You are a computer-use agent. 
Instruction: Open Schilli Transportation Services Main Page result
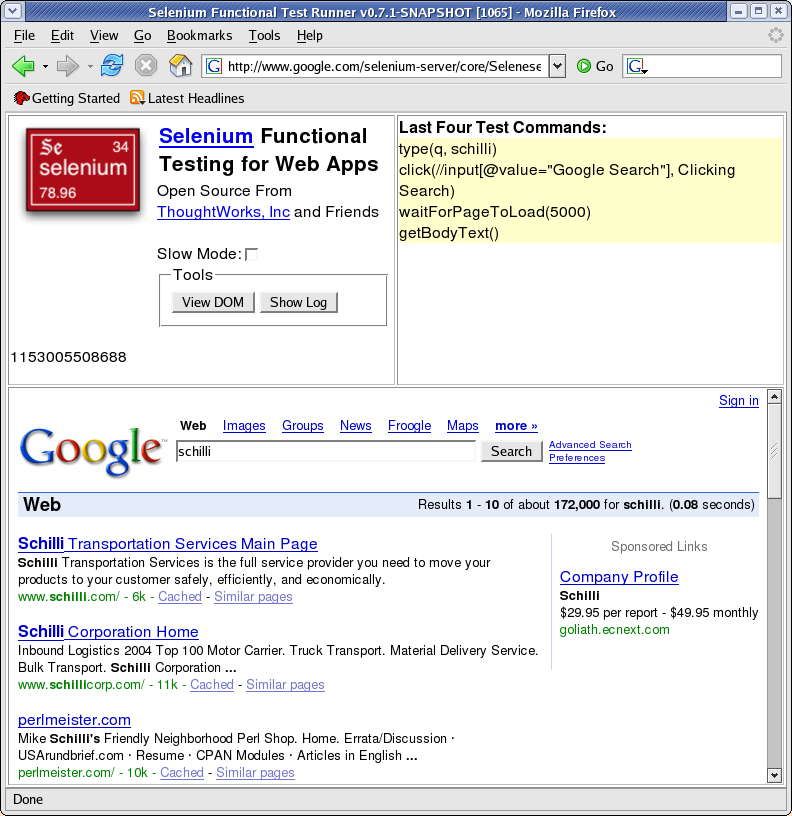(x=168, y=544)
